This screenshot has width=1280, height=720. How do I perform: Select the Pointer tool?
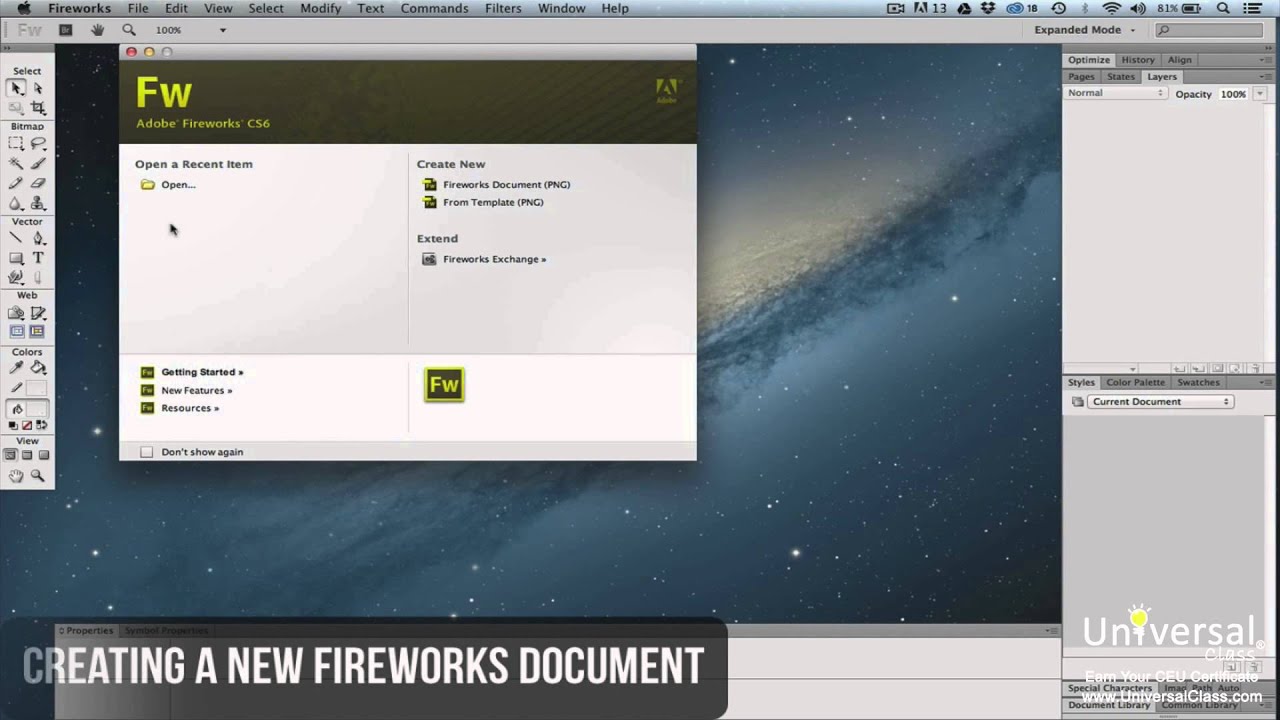coord(17,88)
